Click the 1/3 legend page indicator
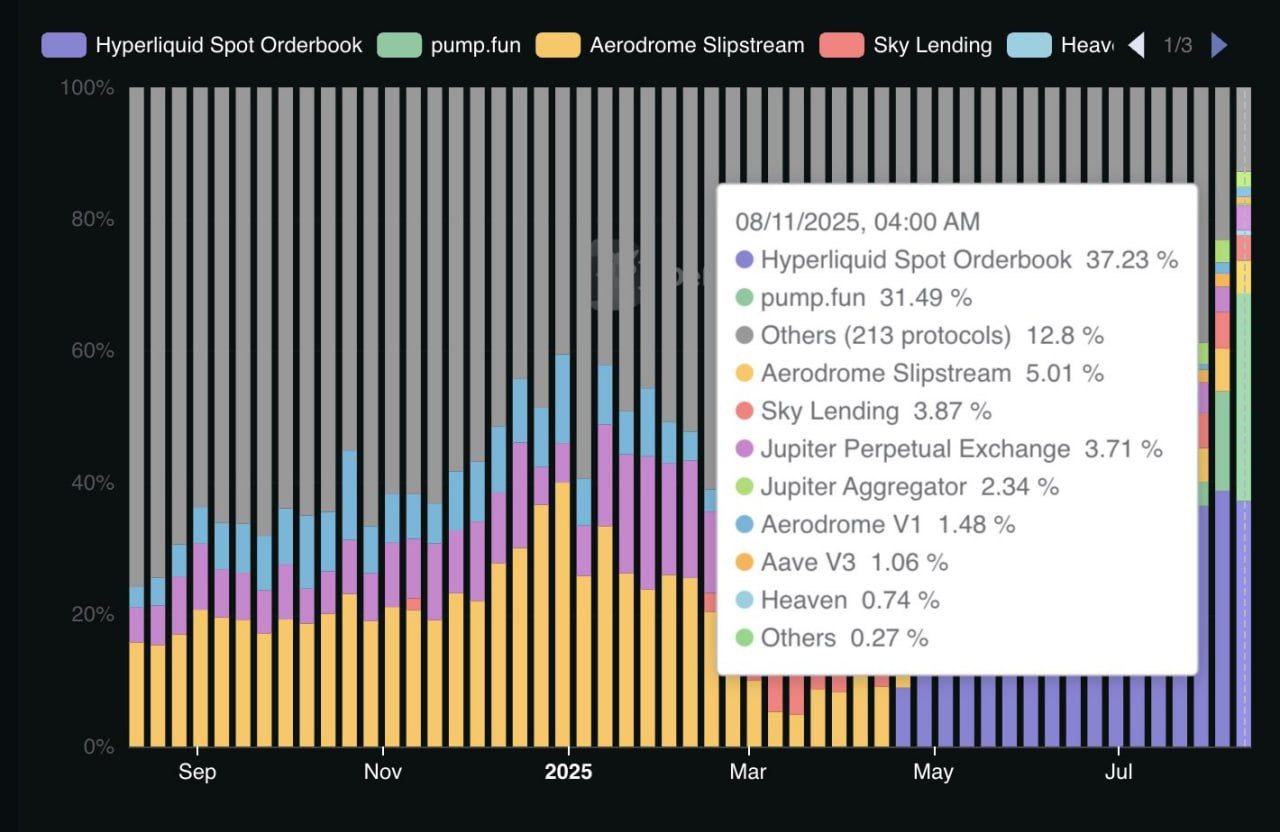This screenshot has height=832, width=1280. (x=1177, y=45)
